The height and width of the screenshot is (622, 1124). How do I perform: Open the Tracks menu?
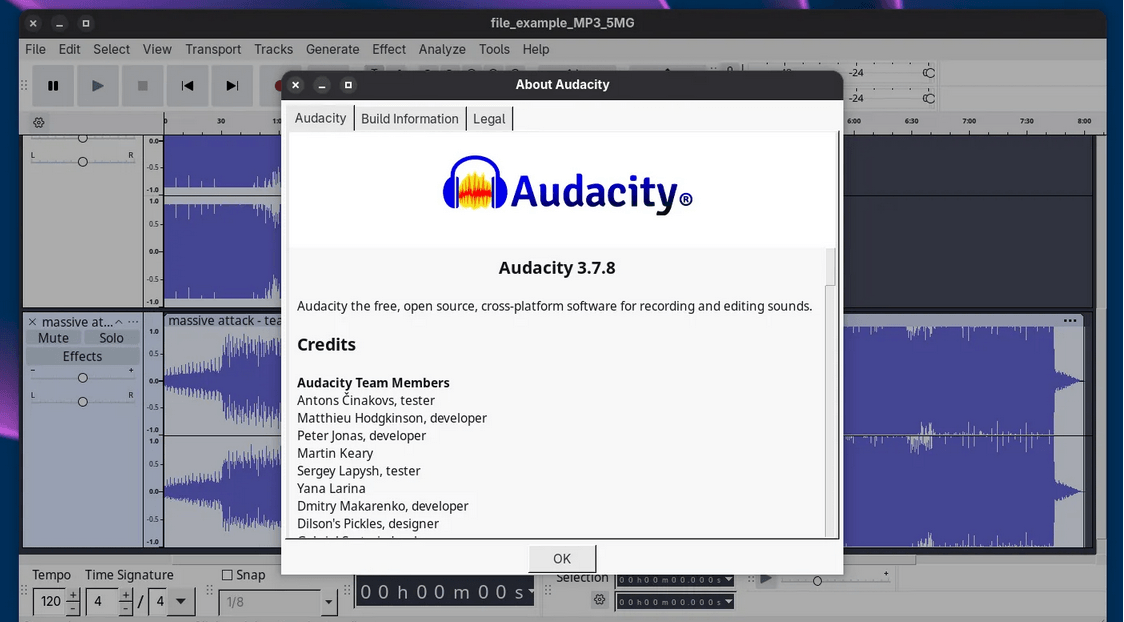[273, 49]
